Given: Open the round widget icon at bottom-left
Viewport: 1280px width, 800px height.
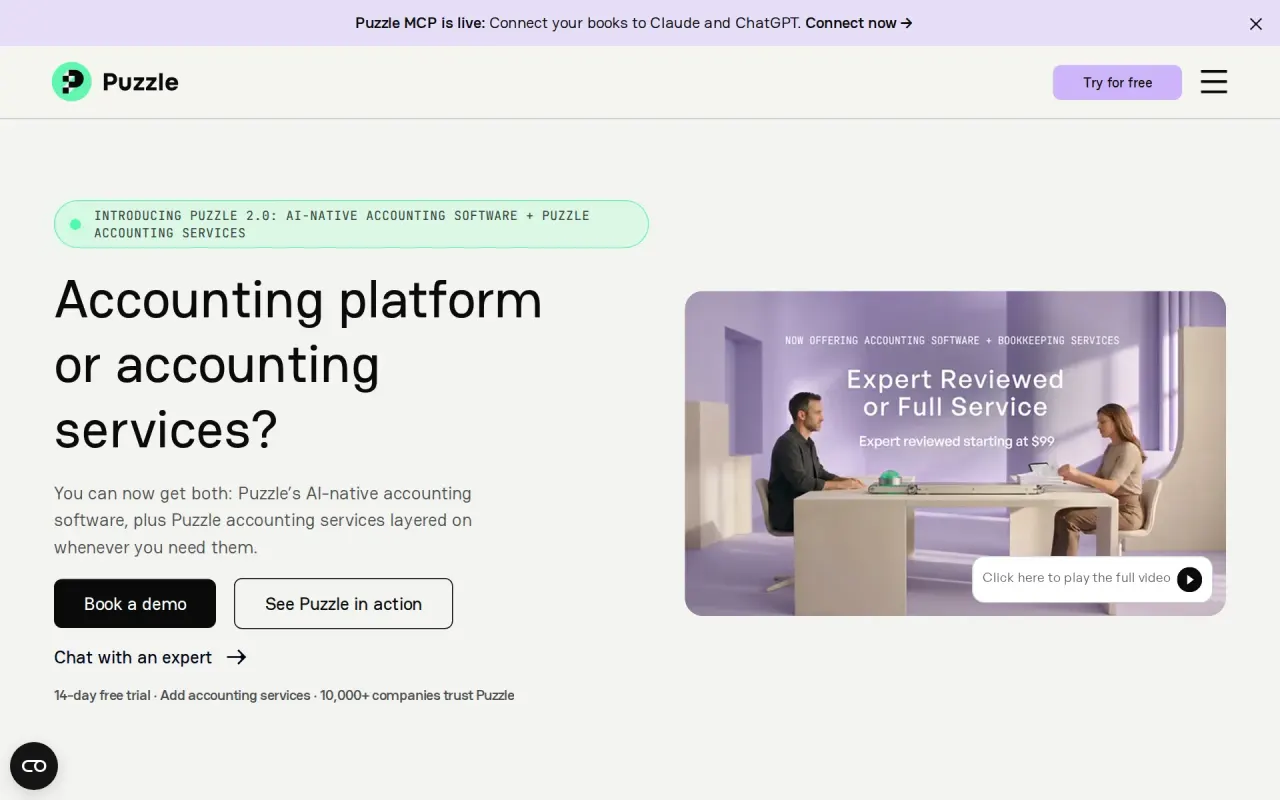Looking at the screenshot, I should tap(34, 766).
